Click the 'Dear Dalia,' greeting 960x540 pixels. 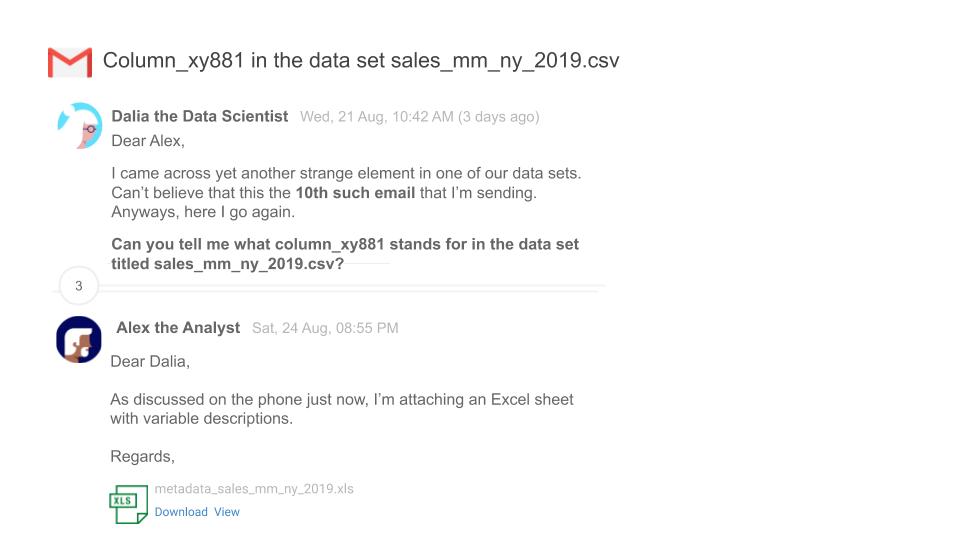coord(150,361)
